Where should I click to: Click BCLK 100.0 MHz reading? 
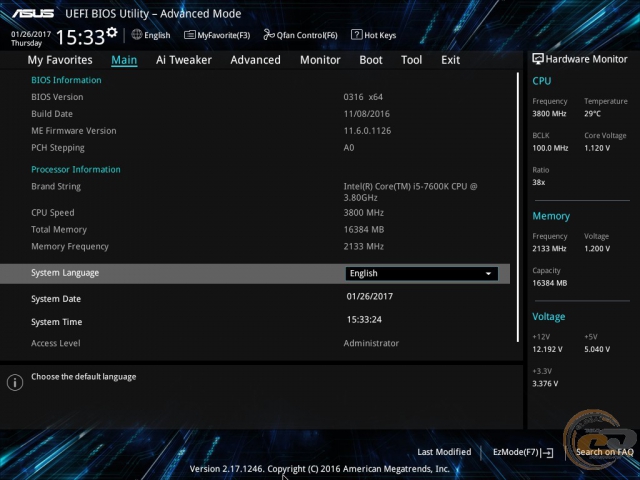tap(550, 148)
